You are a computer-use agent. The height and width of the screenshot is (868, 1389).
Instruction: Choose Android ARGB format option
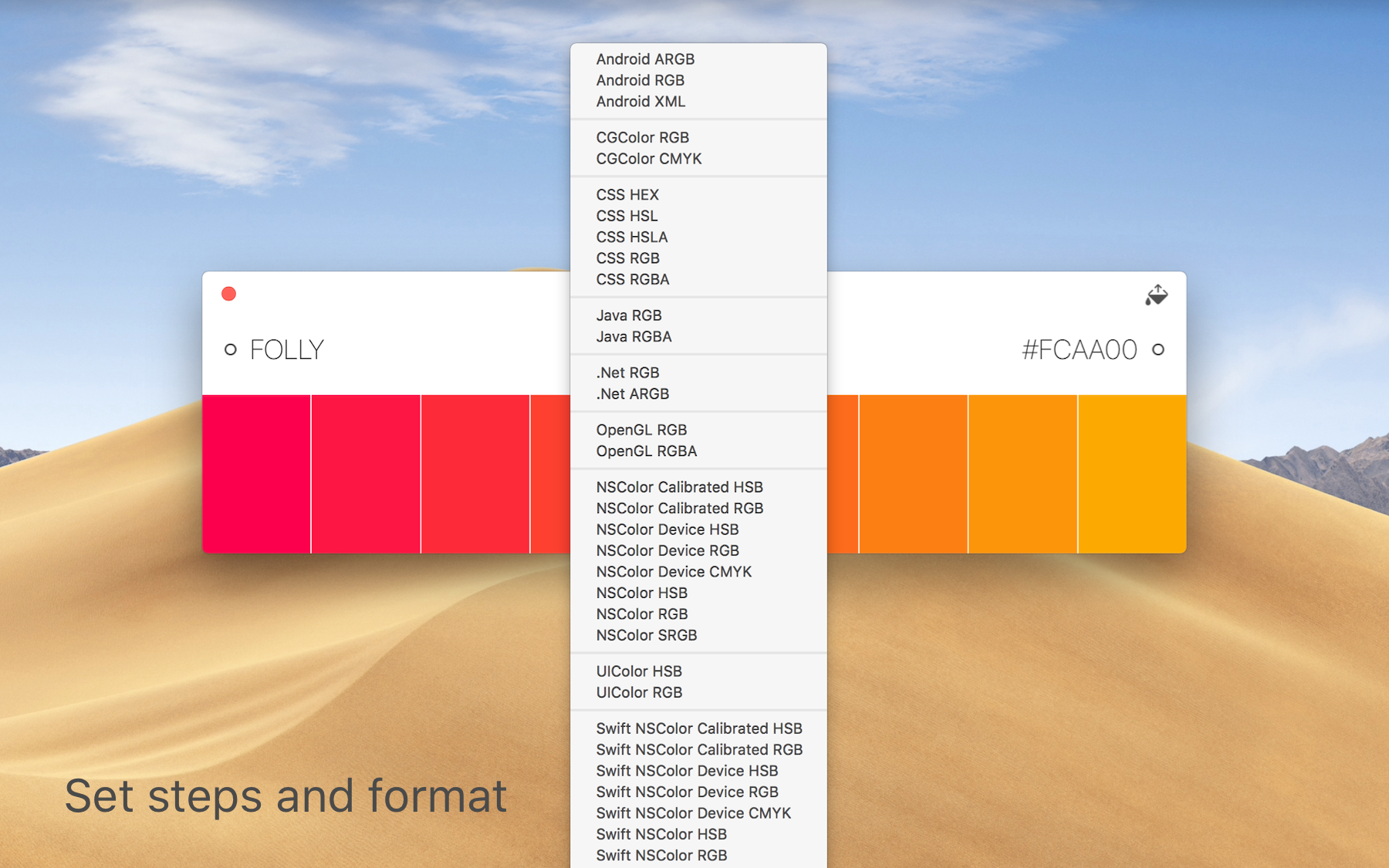645,59
